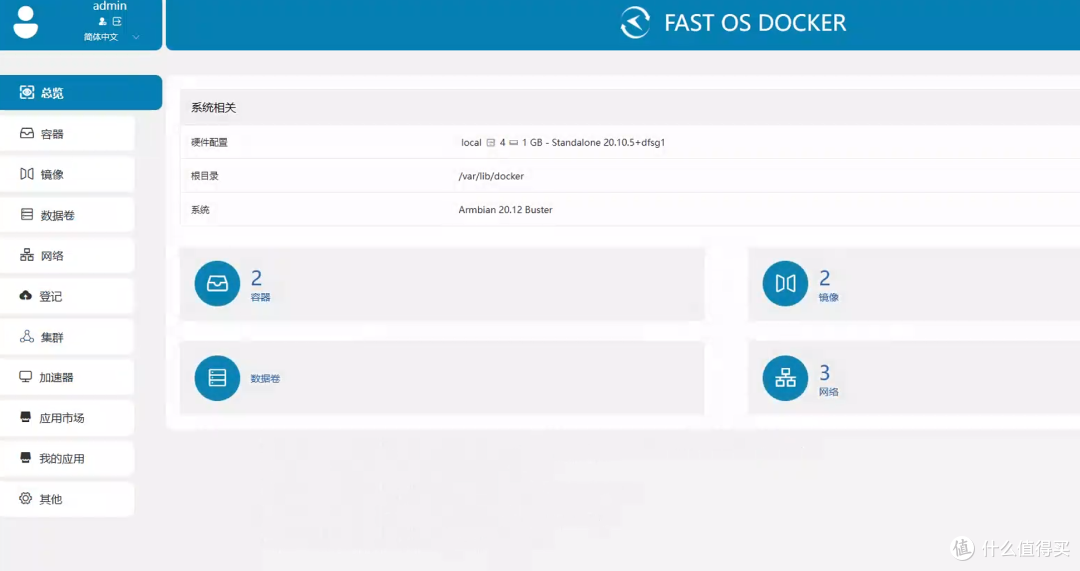Click the logout icon beside the profile icon
The width and height of the screenshot is (1080, 571).
pos(117,21)
